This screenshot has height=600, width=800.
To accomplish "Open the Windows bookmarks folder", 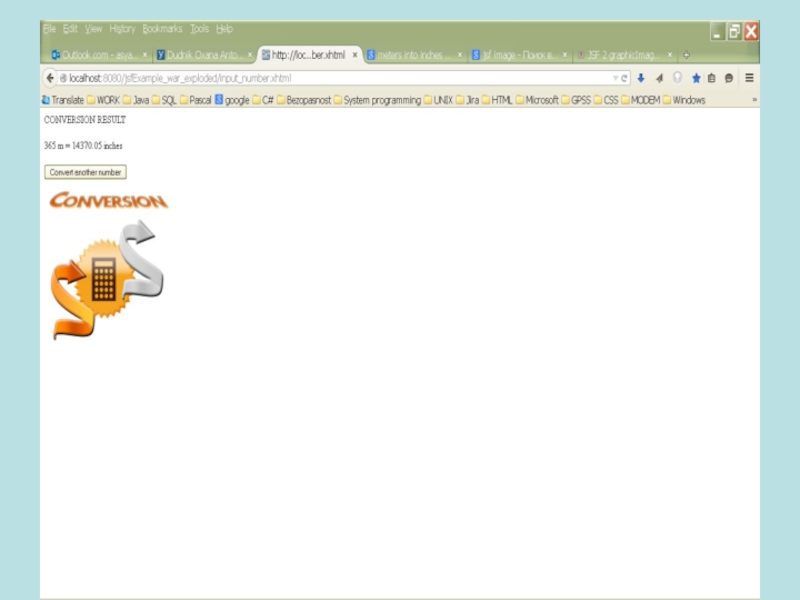I will point(684,100).
